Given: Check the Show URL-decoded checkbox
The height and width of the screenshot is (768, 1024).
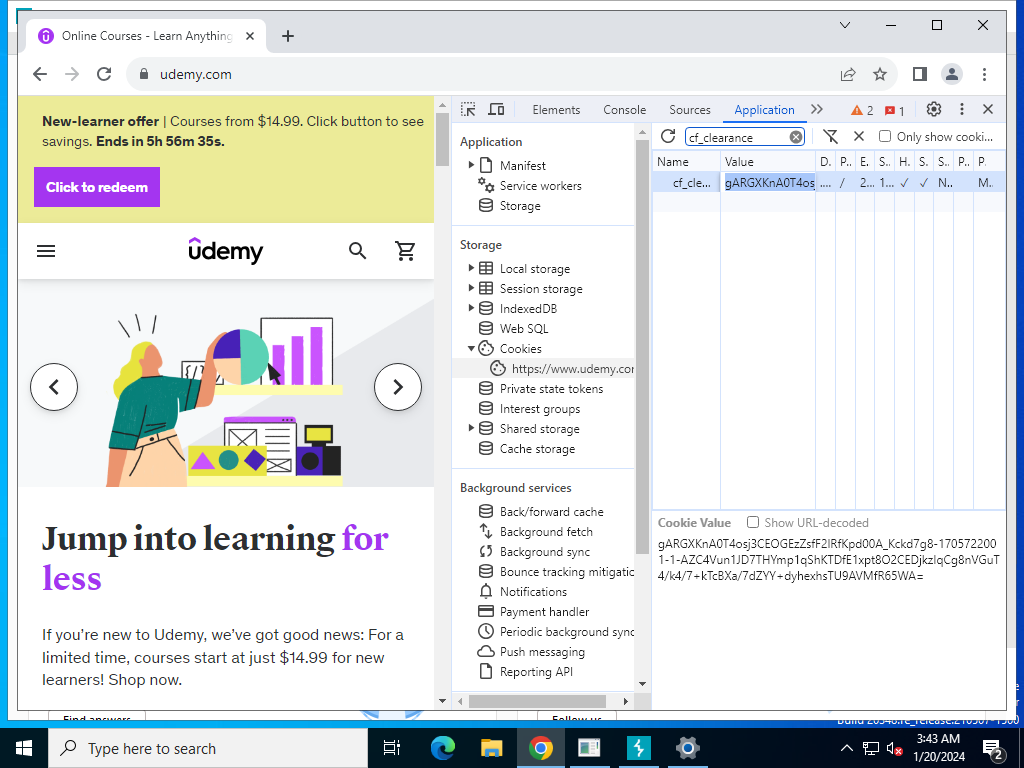Looking at the screenshot, I should pyautogui.click(x=753, y=522).
